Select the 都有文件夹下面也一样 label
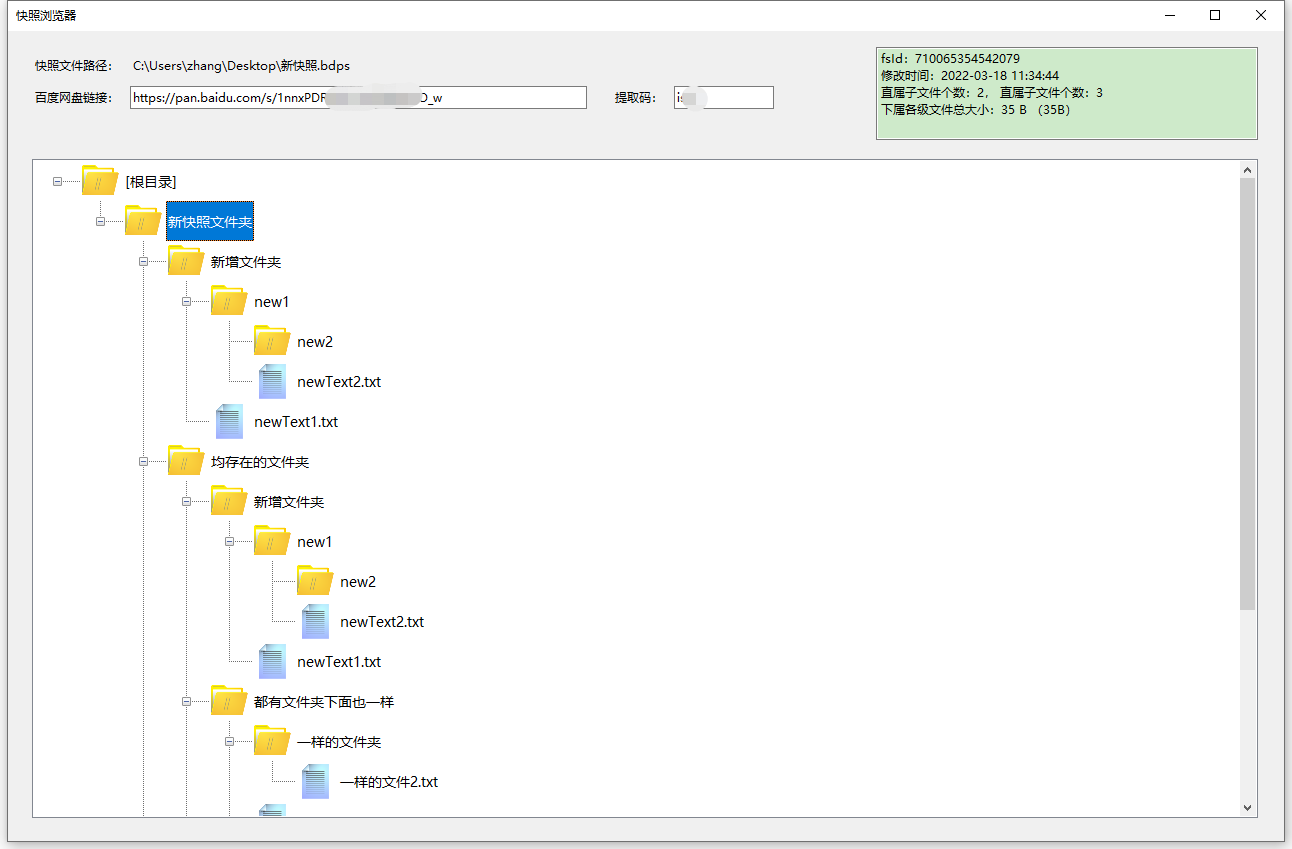Screen dimensions: 1292x849 [324, 701]
